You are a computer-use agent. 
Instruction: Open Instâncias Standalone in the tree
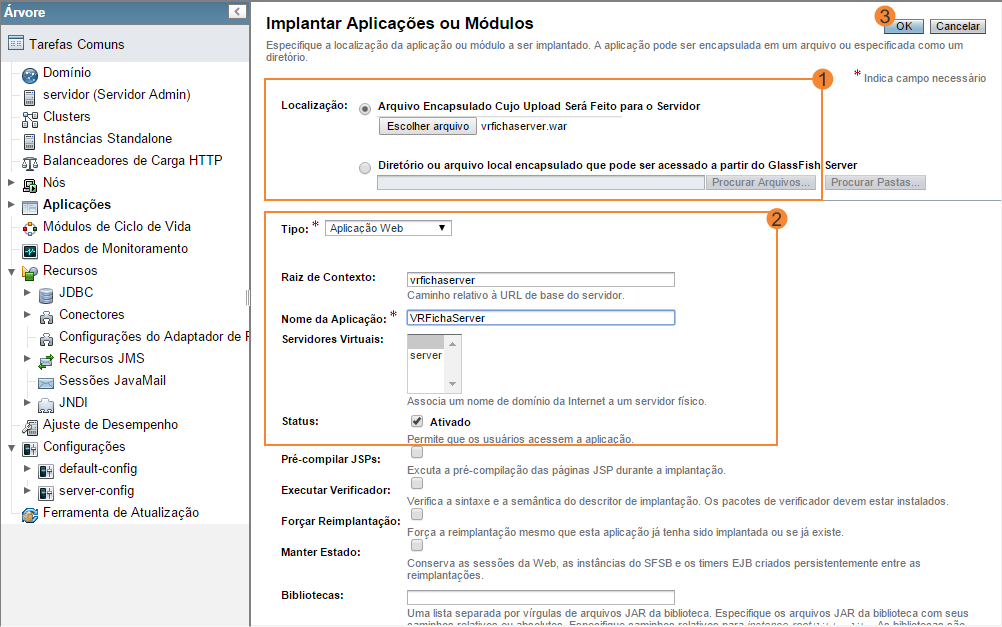[107, 139]
